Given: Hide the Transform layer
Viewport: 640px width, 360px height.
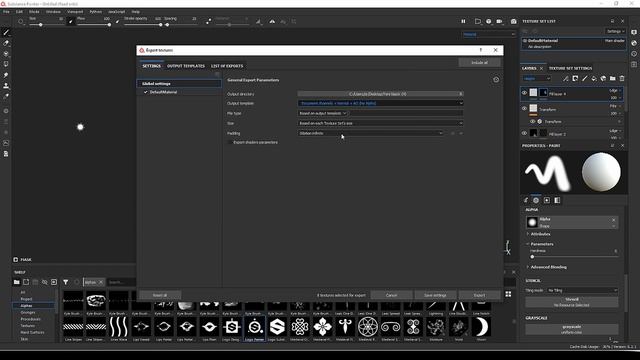Looking at the screenshot, I should (x=524, y=109).
